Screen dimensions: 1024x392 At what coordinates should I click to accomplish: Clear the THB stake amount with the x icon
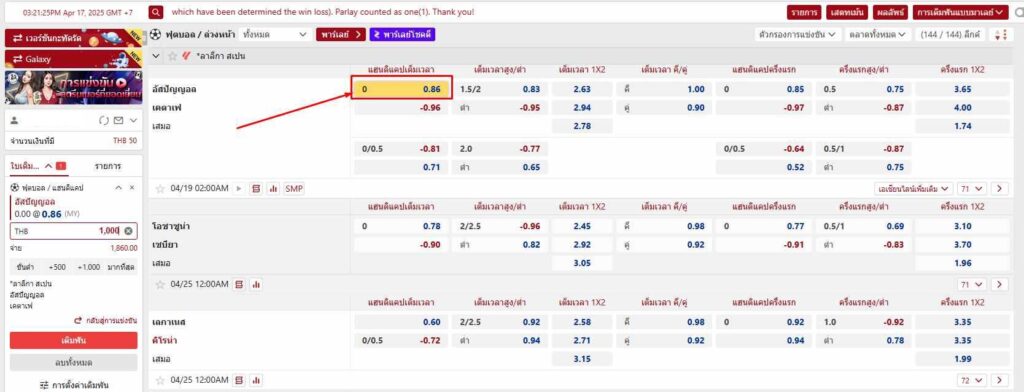[129, 231]
